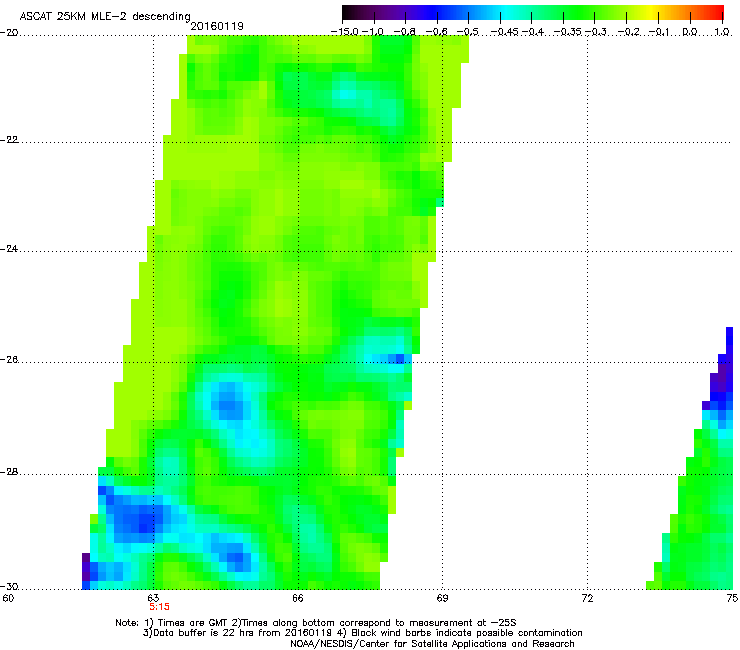This screenshot has height=650, width=740.
Task: Click the latitude label -22
Action: 9,140
